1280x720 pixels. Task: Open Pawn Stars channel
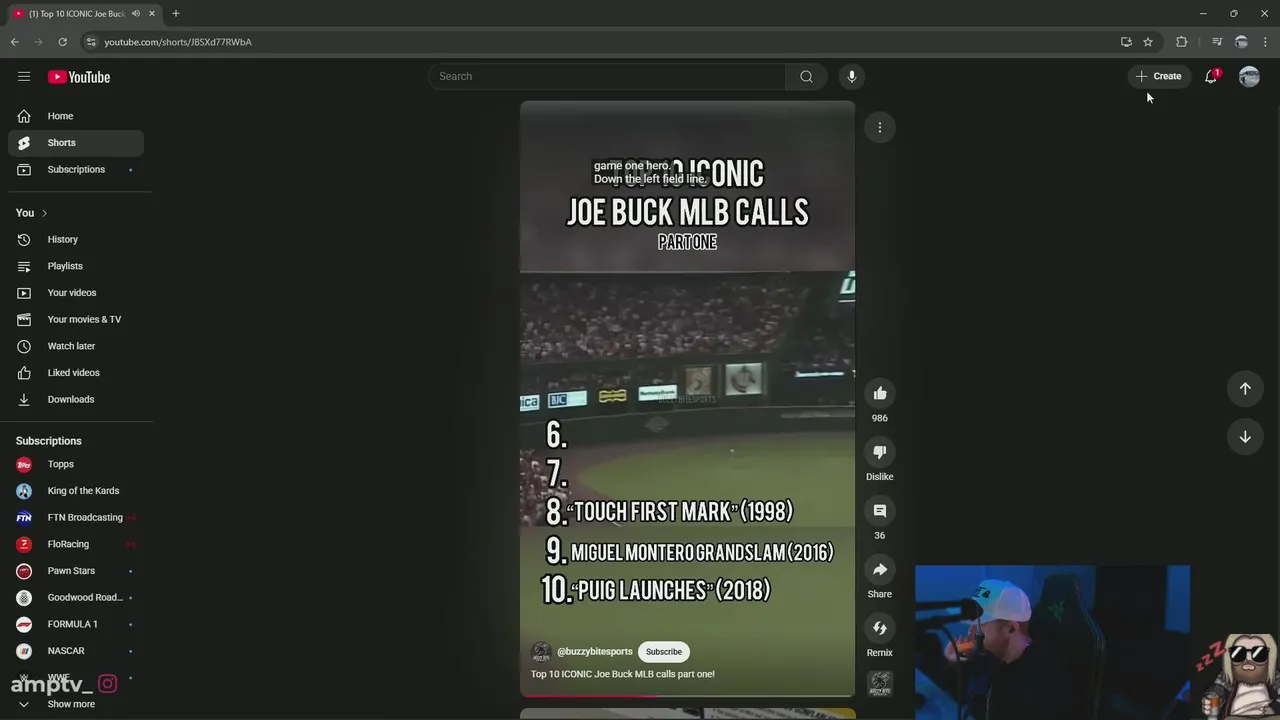[x=76, y=571]
